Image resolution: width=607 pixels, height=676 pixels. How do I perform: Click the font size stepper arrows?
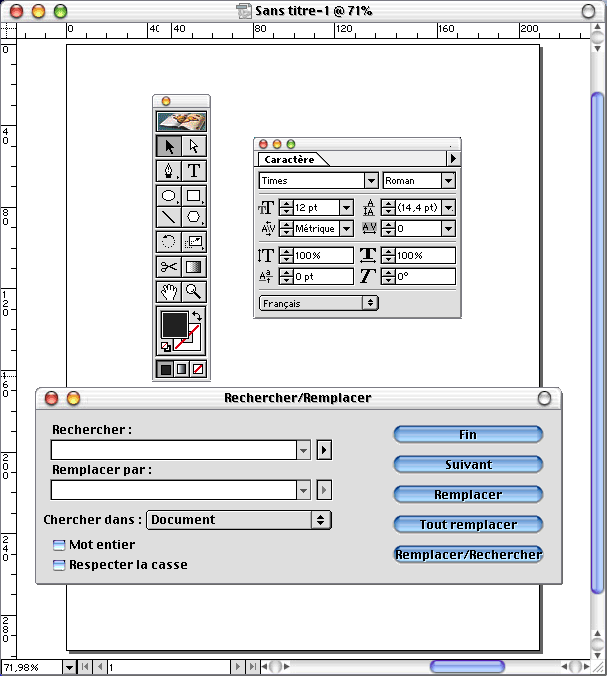pyautogui.click(x=286, y=208)
